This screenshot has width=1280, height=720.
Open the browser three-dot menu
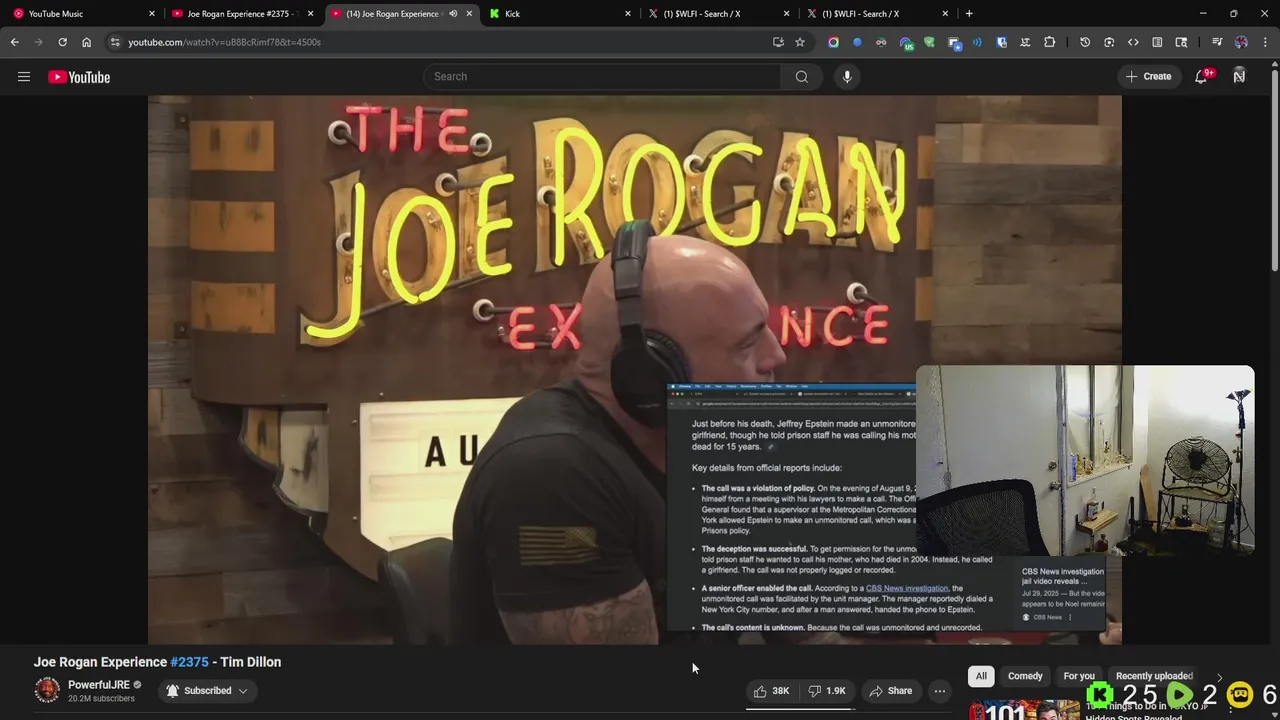pos(1265,42)
